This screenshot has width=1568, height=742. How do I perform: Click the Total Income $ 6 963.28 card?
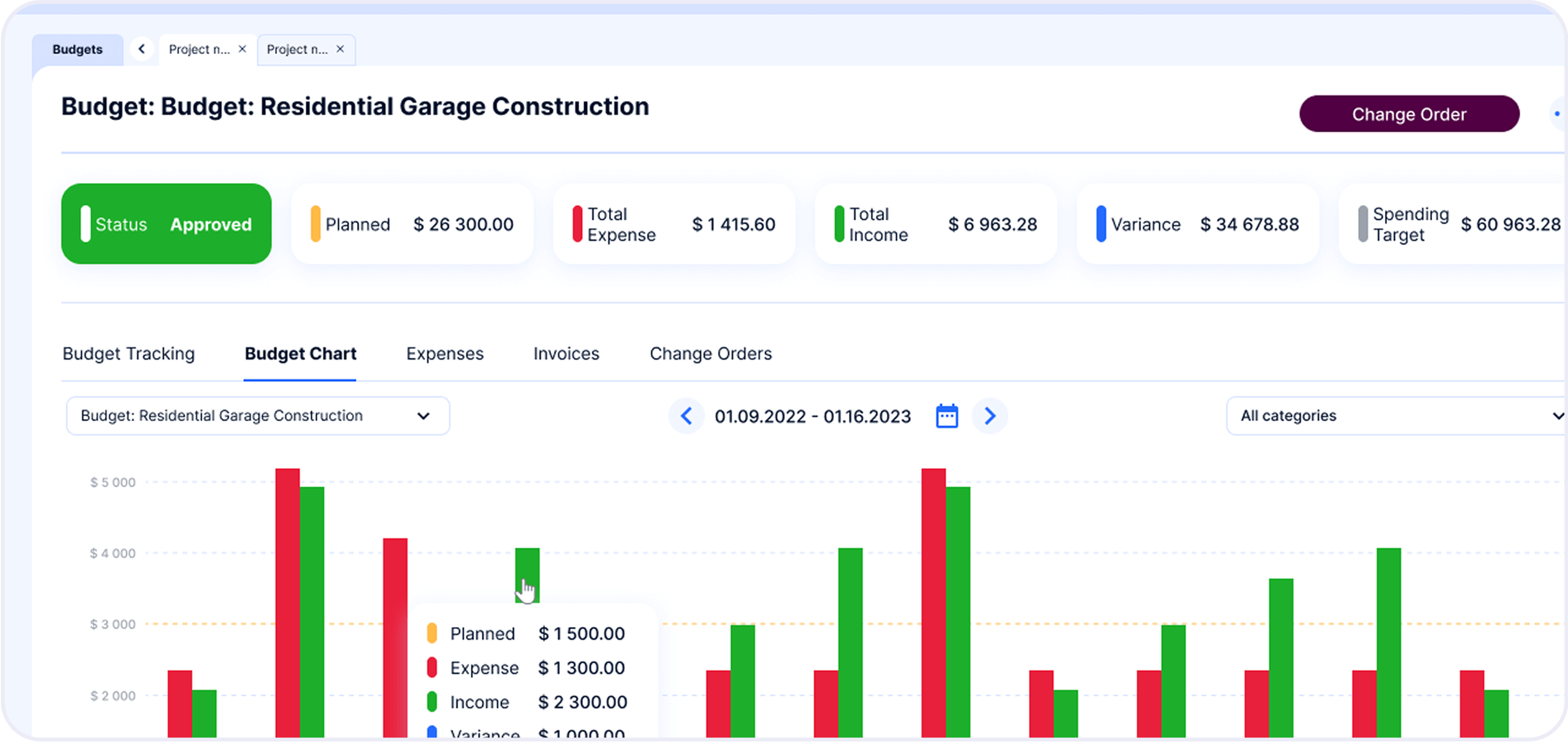pyautogui.click(x=936, y=224)
